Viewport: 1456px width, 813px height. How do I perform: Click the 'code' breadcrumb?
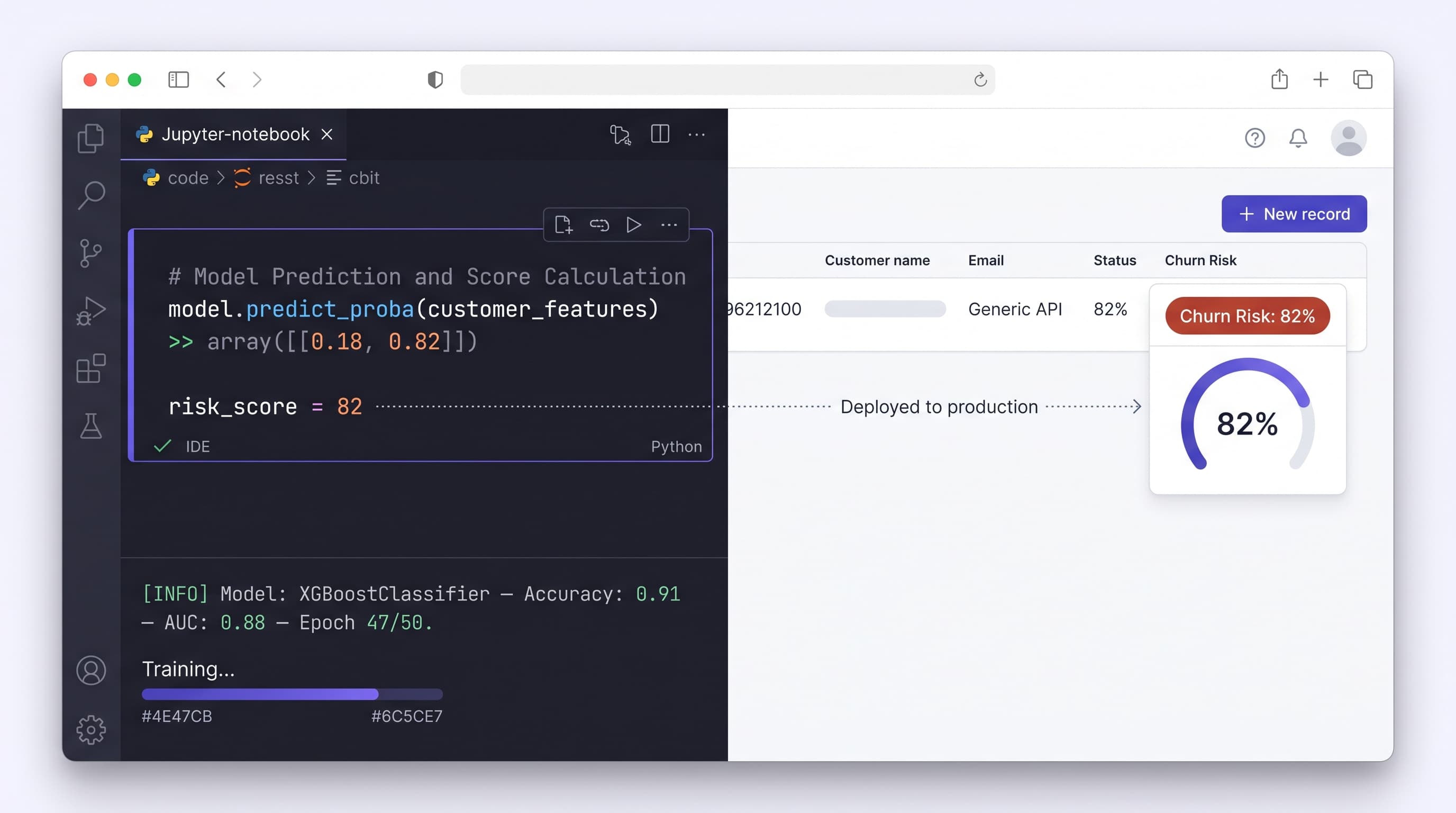click(x=188, y=178)
